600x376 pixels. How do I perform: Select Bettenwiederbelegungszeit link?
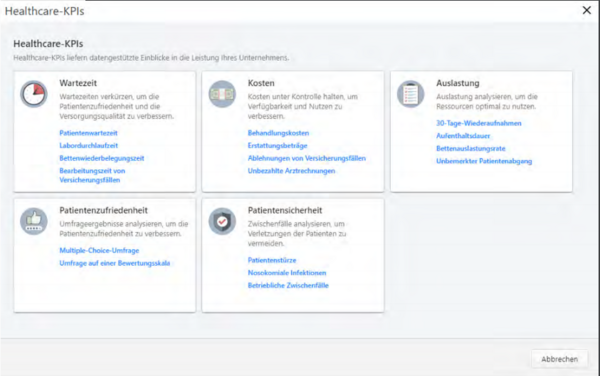coord(102,158)
